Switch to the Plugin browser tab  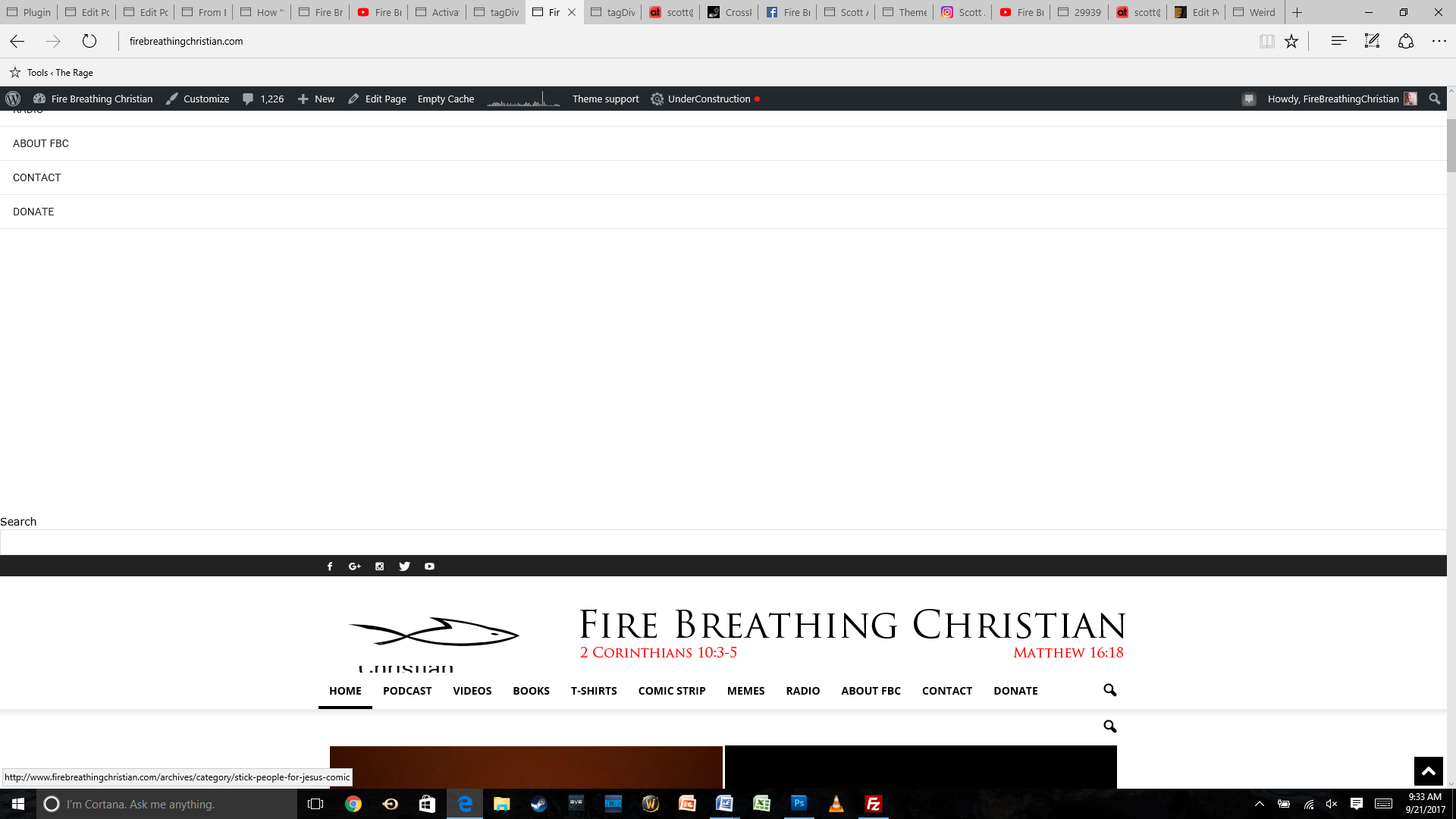[x=30, y=12]
